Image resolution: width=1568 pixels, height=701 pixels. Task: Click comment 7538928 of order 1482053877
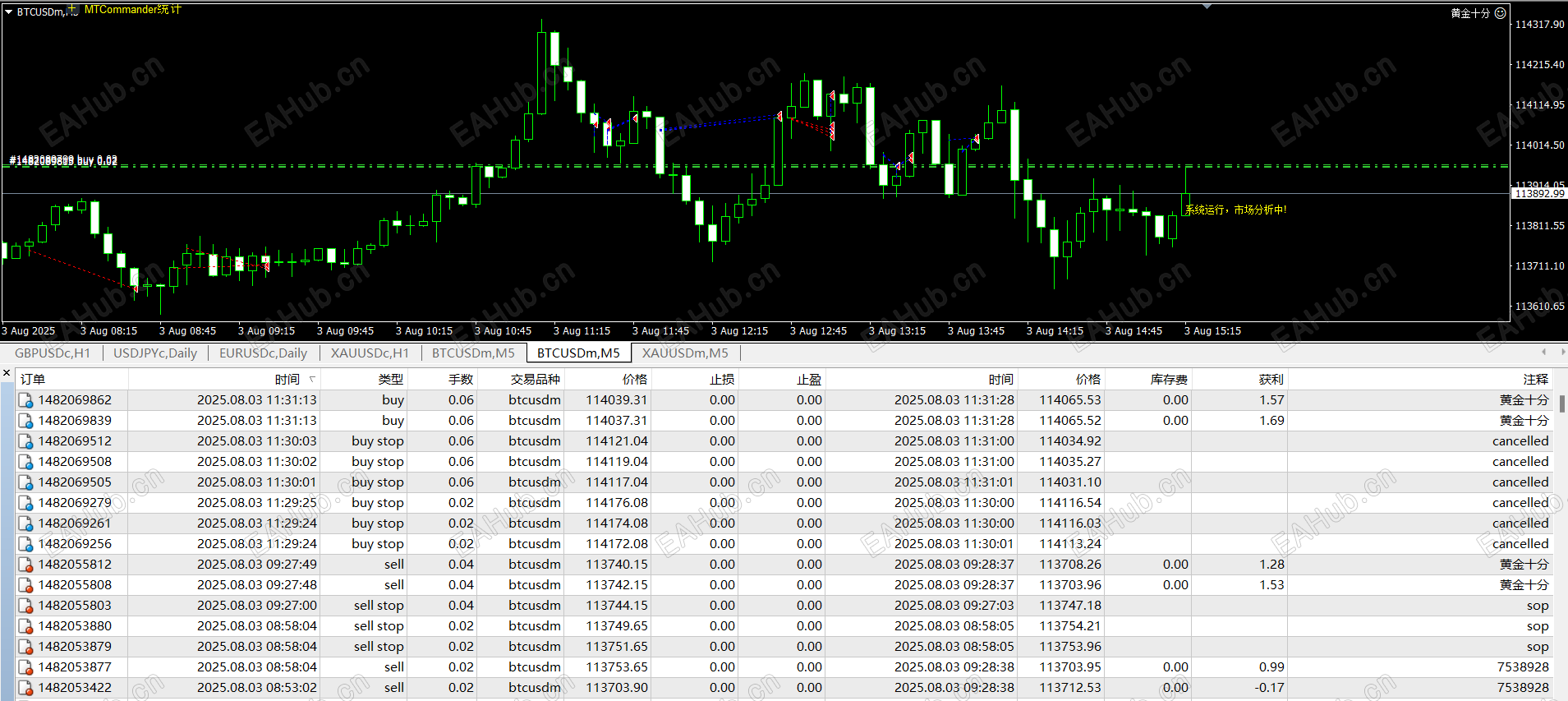click(1523, 667)
